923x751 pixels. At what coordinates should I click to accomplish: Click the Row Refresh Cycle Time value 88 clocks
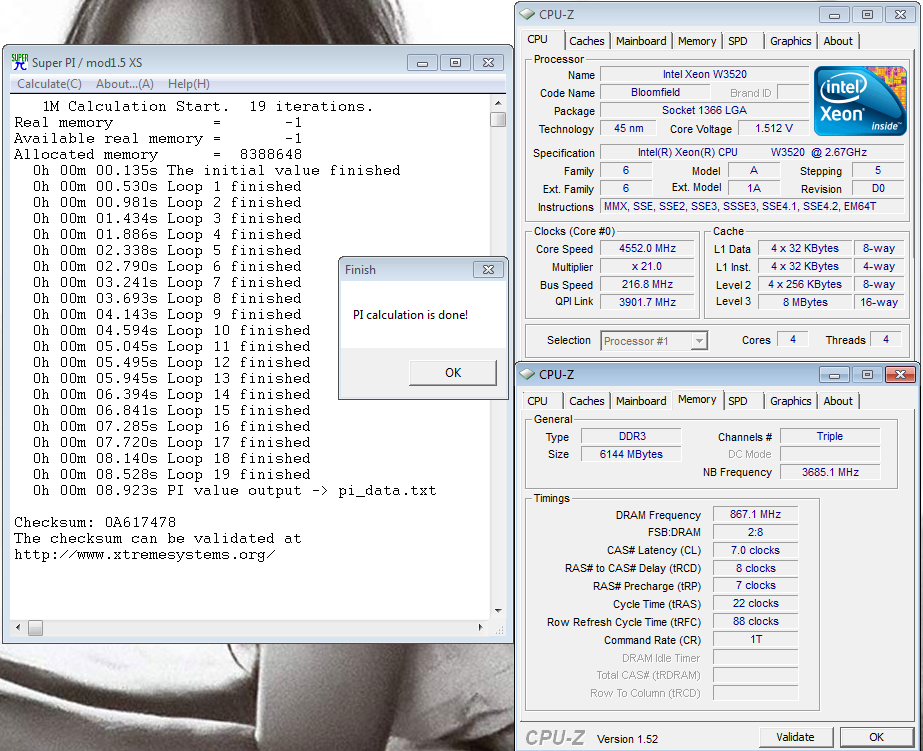point(755,622)
